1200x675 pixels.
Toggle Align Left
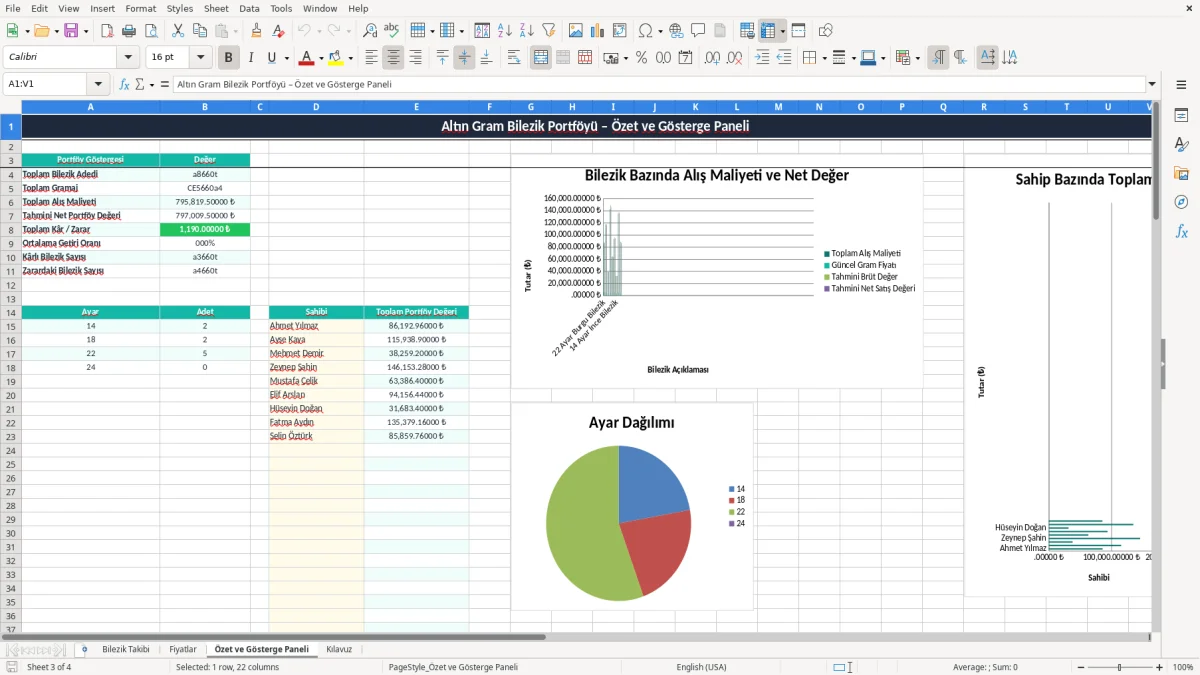coord(371,58)
